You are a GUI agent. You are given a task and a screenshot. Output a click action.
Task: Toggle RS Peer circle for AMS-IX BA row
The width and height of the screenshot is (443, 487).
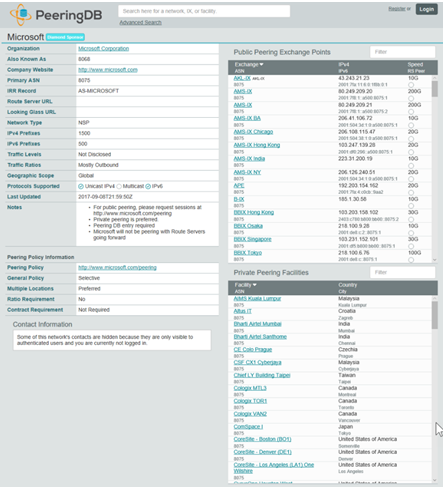[411, 125]
